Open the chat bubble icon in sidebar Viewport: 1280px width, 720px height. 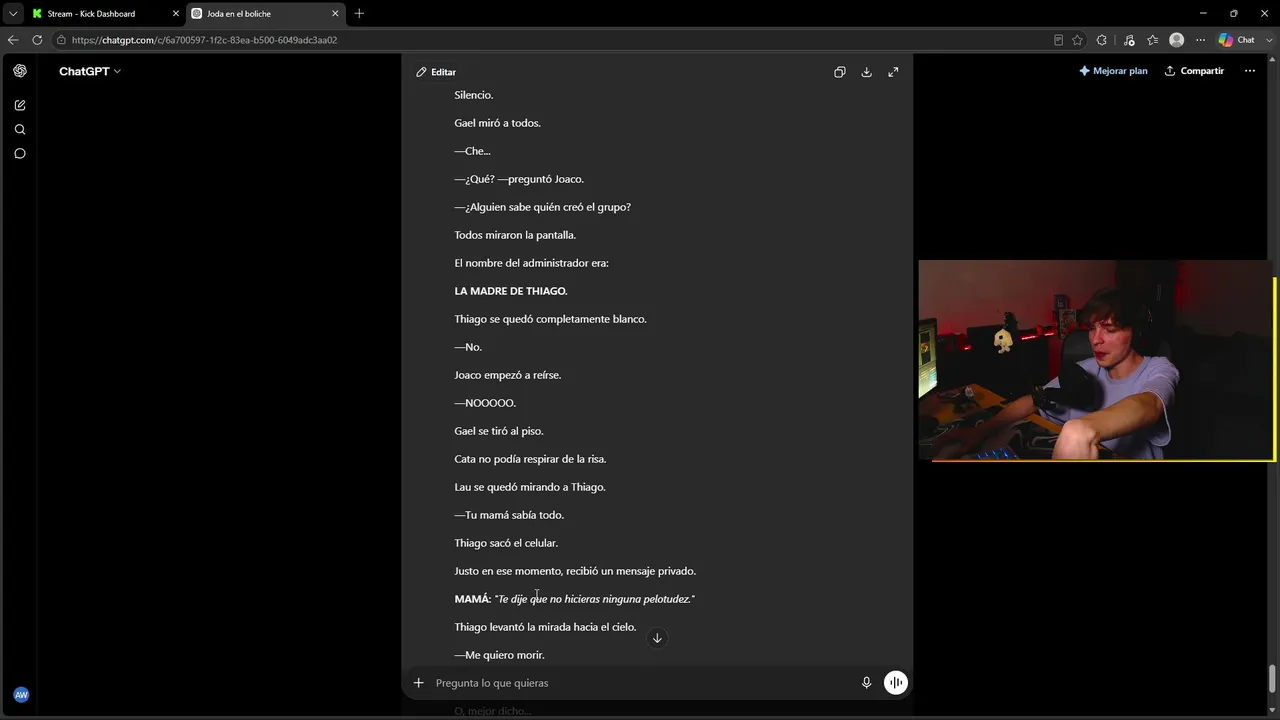click(x=20, y=153)
